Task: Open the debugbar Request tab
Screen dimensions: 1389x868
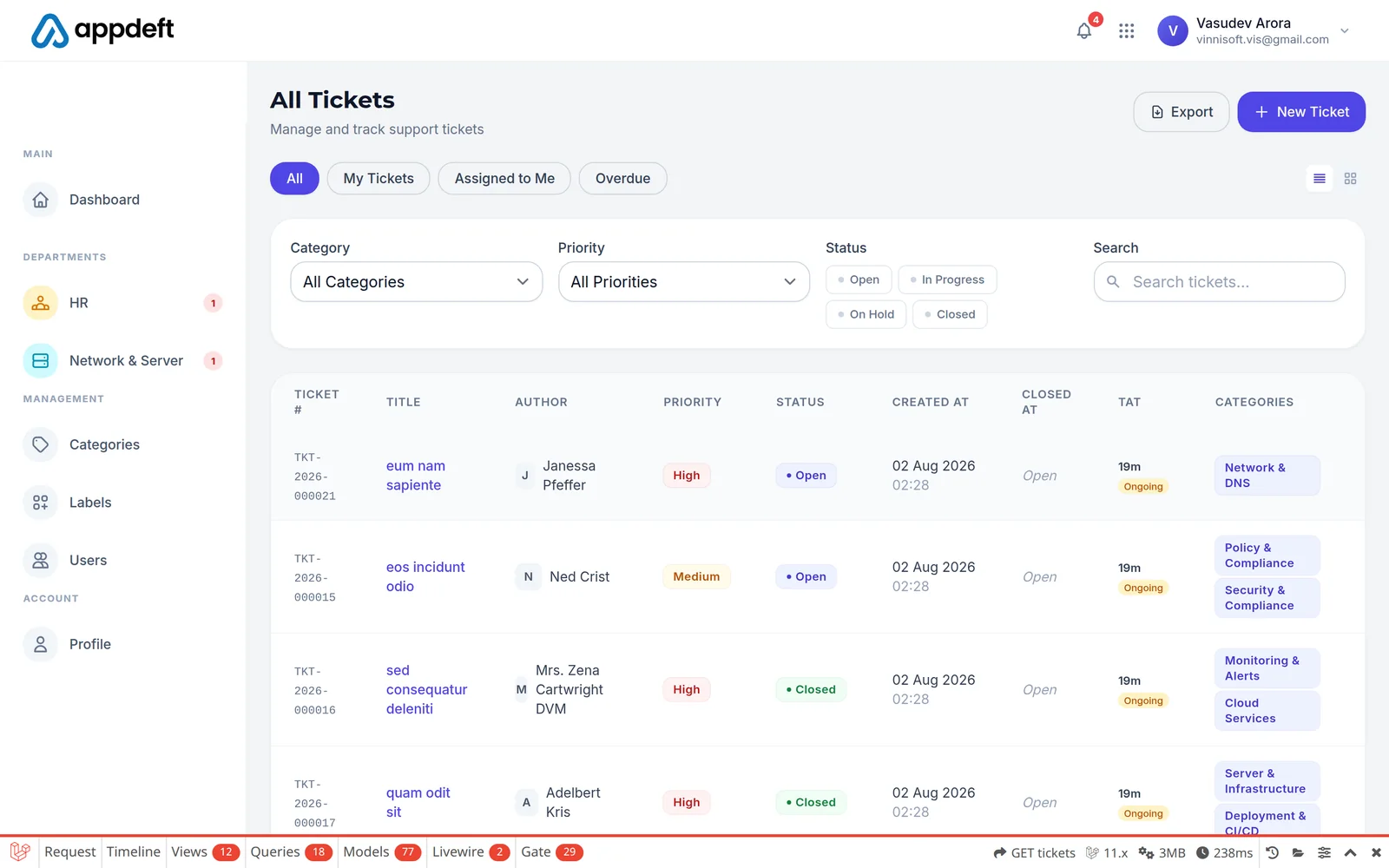Action: (x=70, y=852)
